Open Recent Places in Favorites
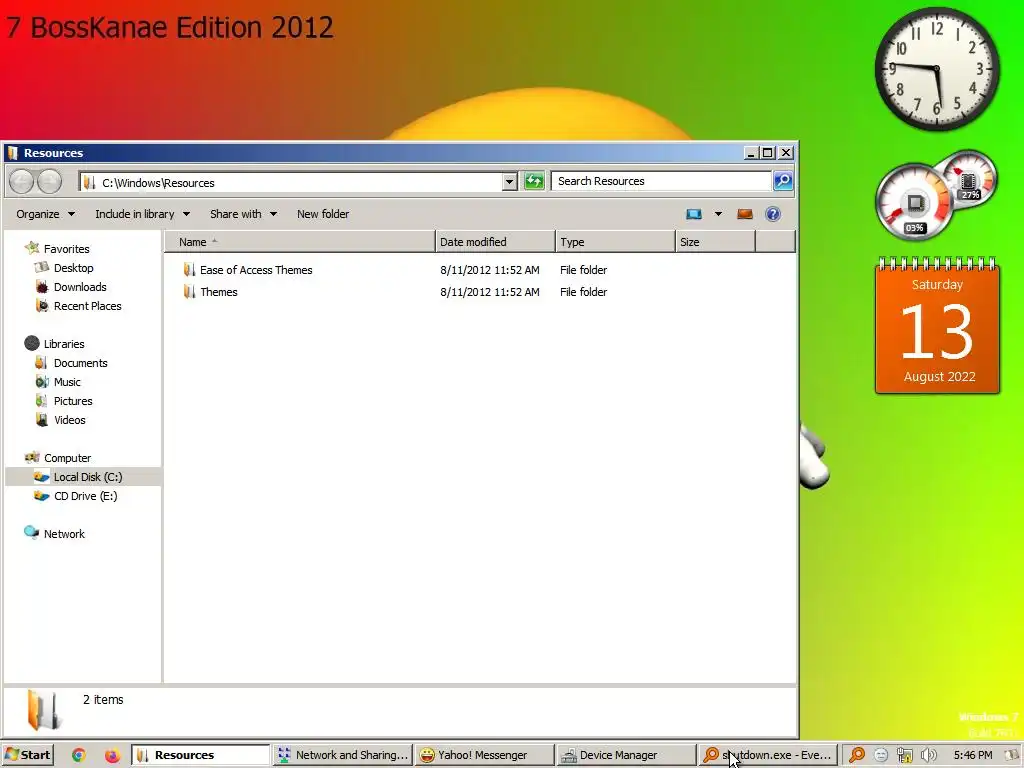 (88, 306)
